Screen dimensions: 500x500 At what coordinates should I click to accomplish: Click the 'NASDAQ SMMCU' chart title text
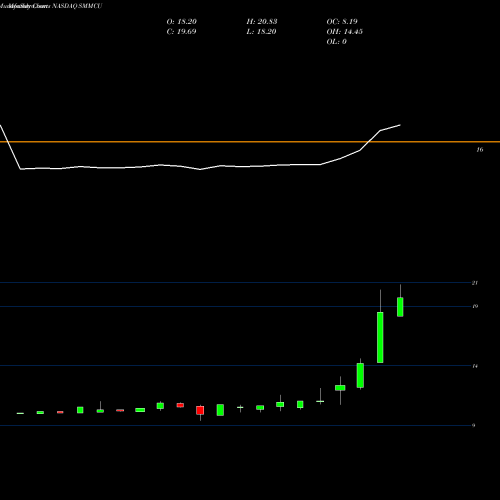(77, 6)
